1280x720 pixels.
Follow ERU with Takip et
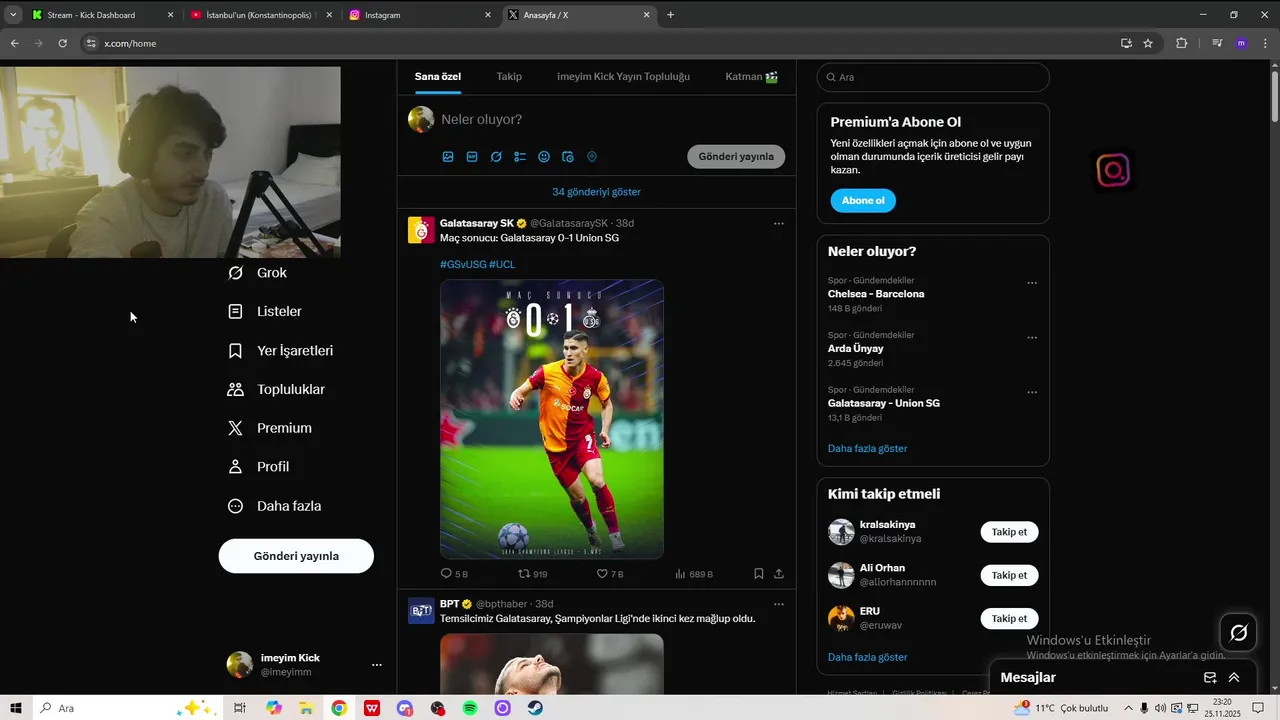(1009, 618)
